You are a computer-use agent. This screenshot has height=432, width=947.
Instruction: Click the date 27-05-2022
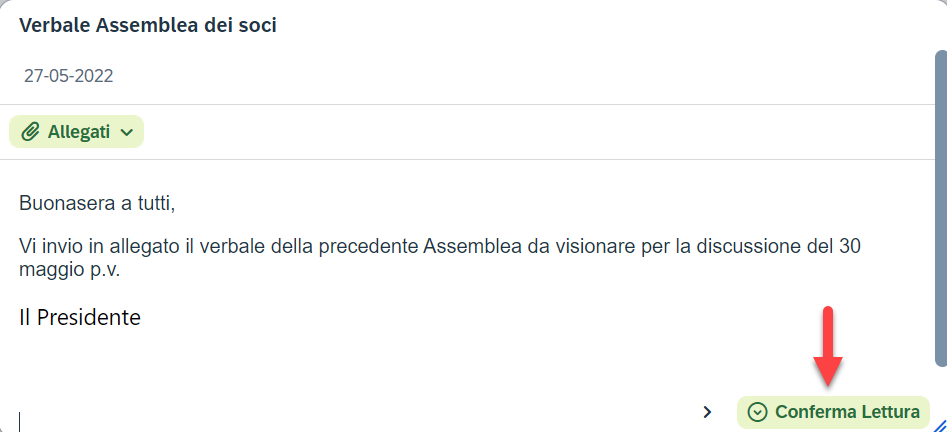tap(69, 76)
